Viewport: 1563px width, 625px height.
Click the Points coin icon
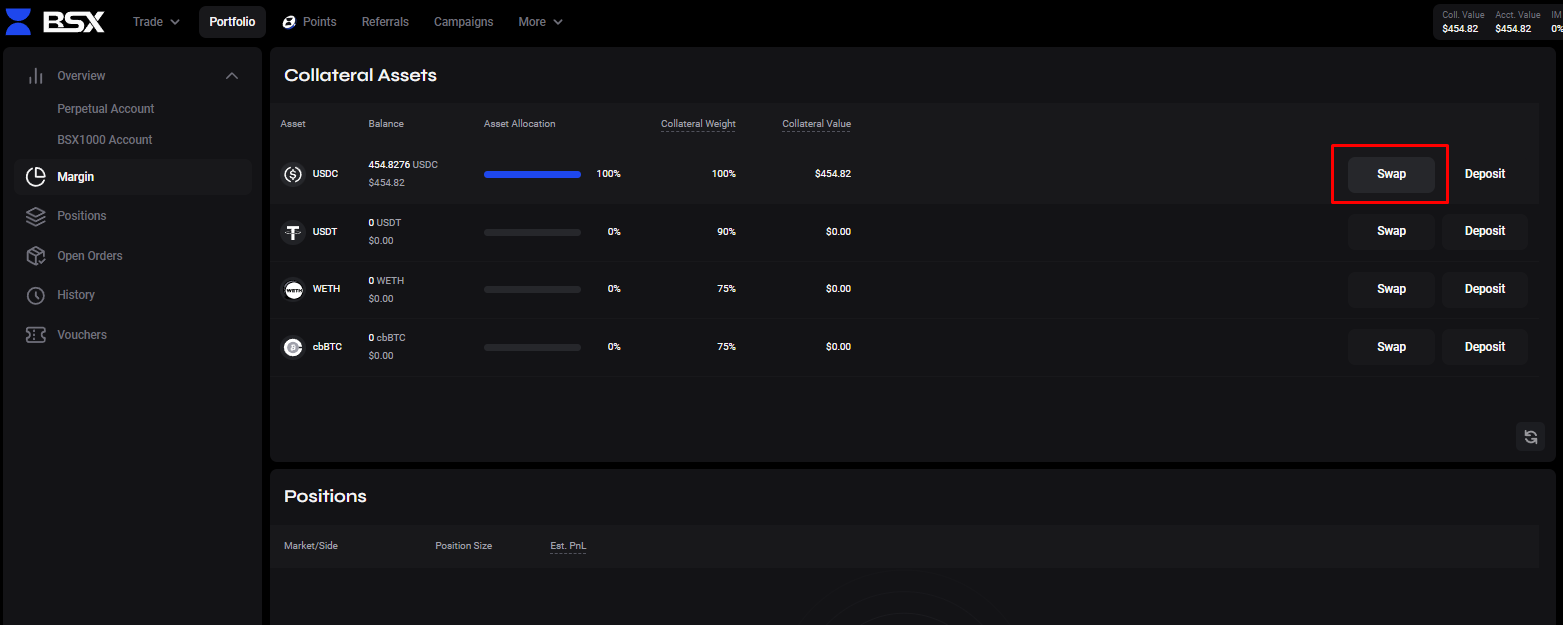tap(289, 22)
